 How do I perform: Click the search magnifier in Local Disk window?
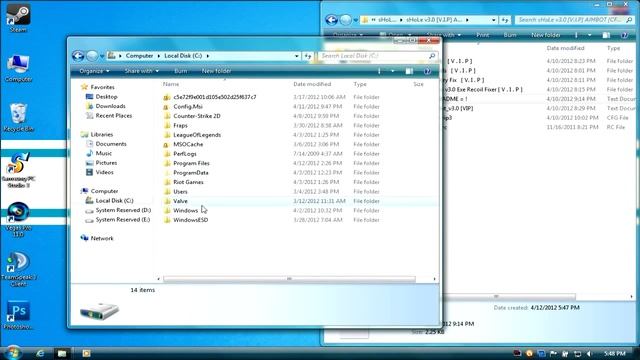pos(432,56)
